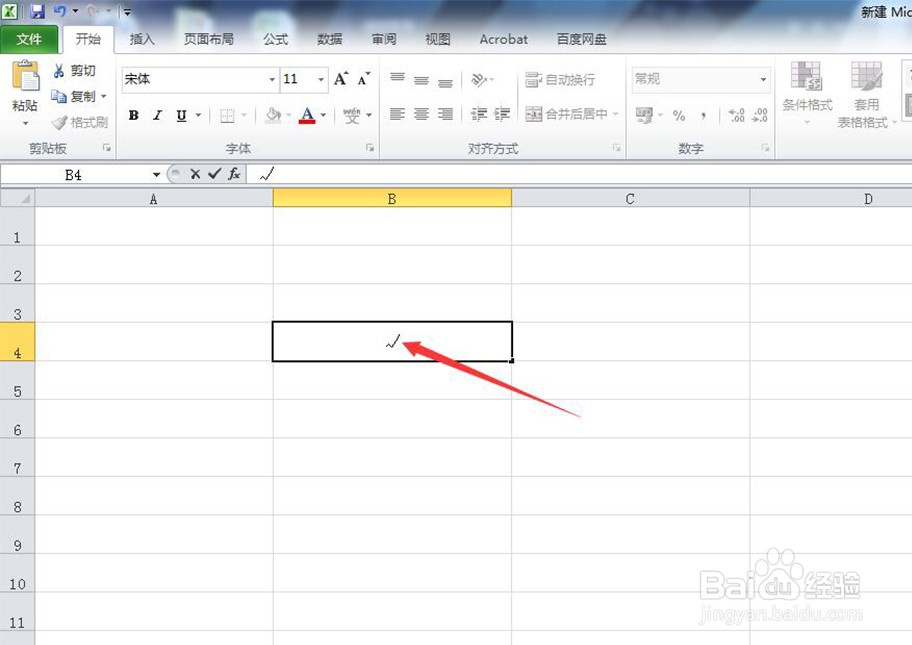
Task: Confirm the entry with the formula bar checkmark
Action: tap(213, 173)
